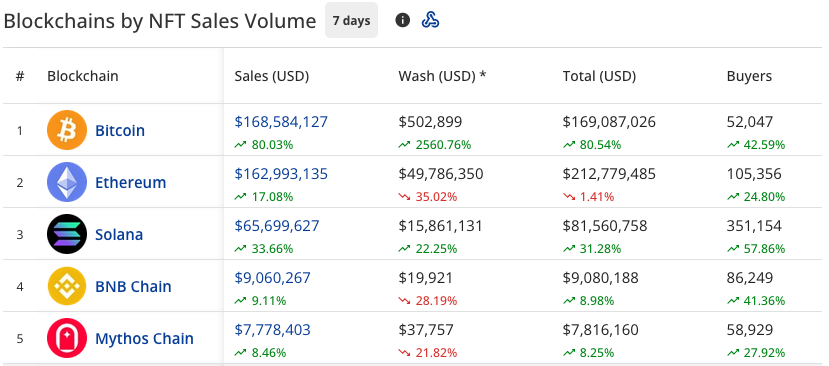The image size is (829, 366).
Task: Click Ethereum total $212,779,485
Action: (x=610, y=173)
